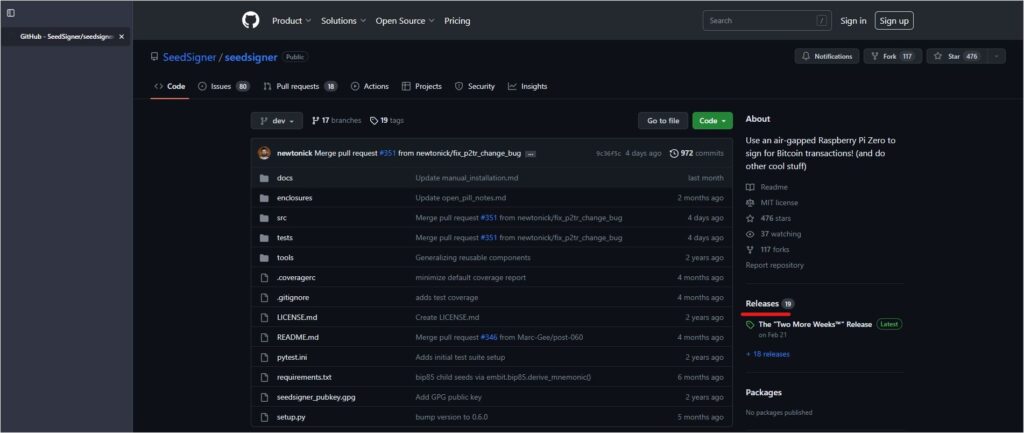1024x433 pixels.
Task: Open the LICENSE.md file
Action: click(x=297, y=317)
